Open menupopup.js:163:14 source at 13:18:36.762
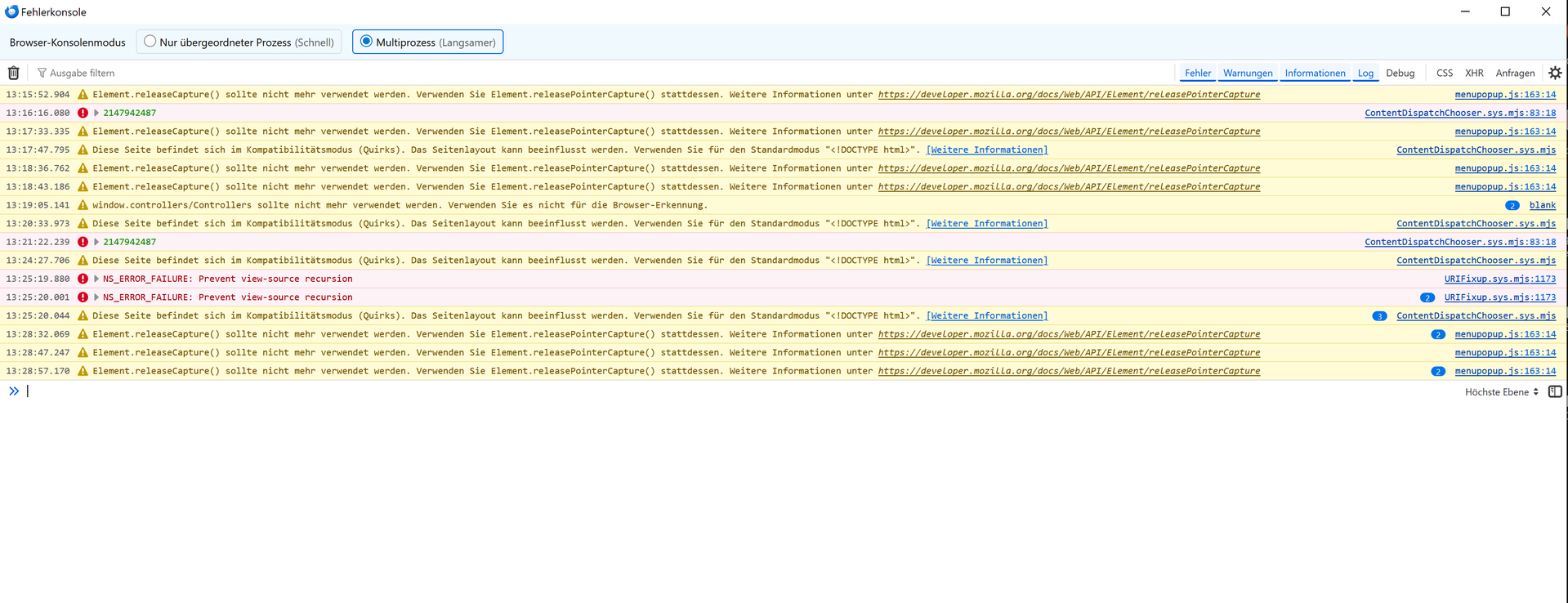1568x603 pixels. [x=1505, y=168]
